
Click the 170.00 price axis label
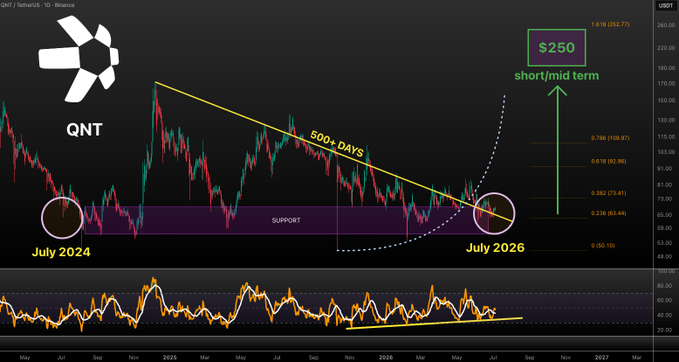pyautogui.click(x=666, y=83)
